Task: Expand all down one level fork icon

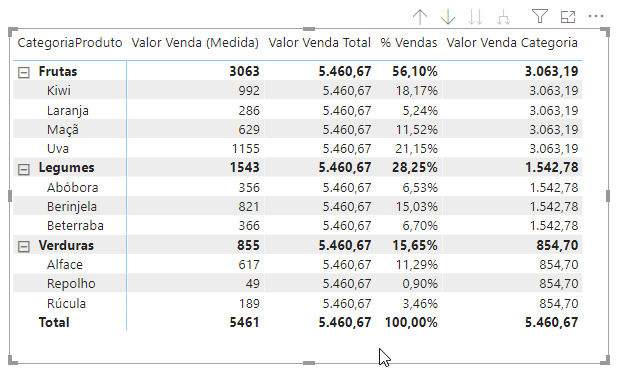Action: [x=503, y=17]
